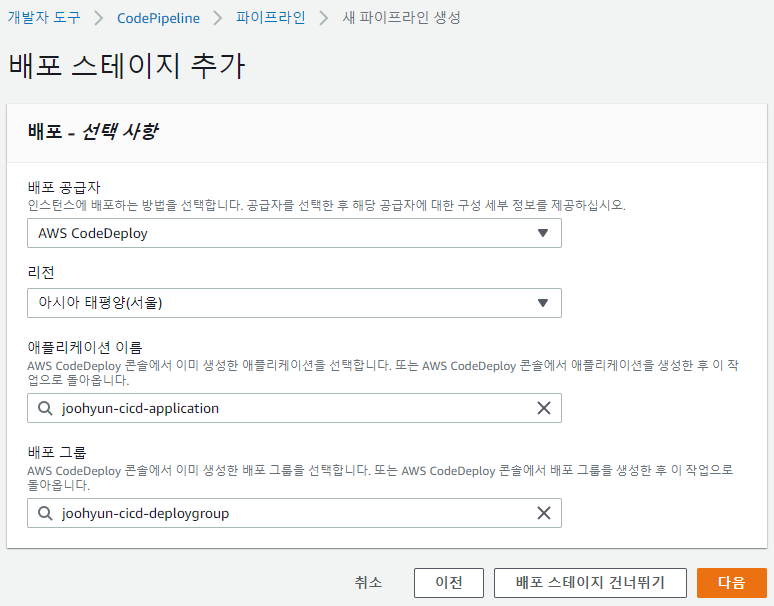Clear the joohyun-cicd-application field with X
Image resolution: width=774 pixels, height=606 pixels.
pyautogui.click(x=543, y=408)
